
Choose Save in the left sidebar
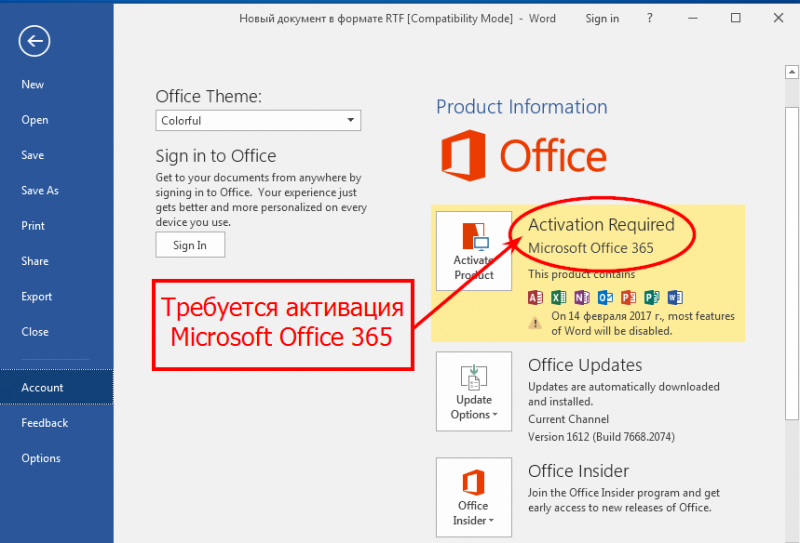pos(33,155)
